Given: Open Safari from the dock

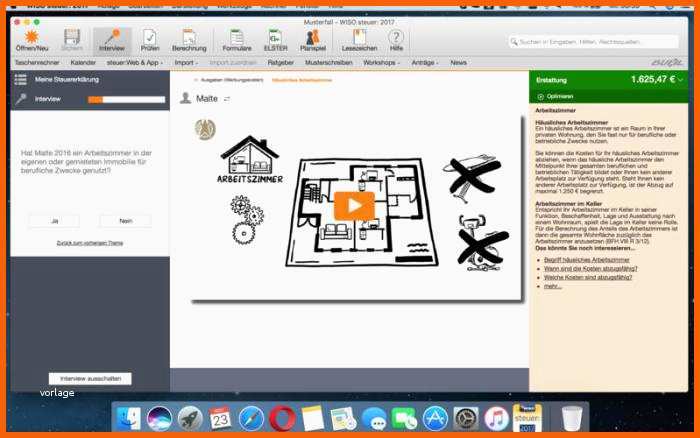Looking at the screenshot, I should coord(251,417).
